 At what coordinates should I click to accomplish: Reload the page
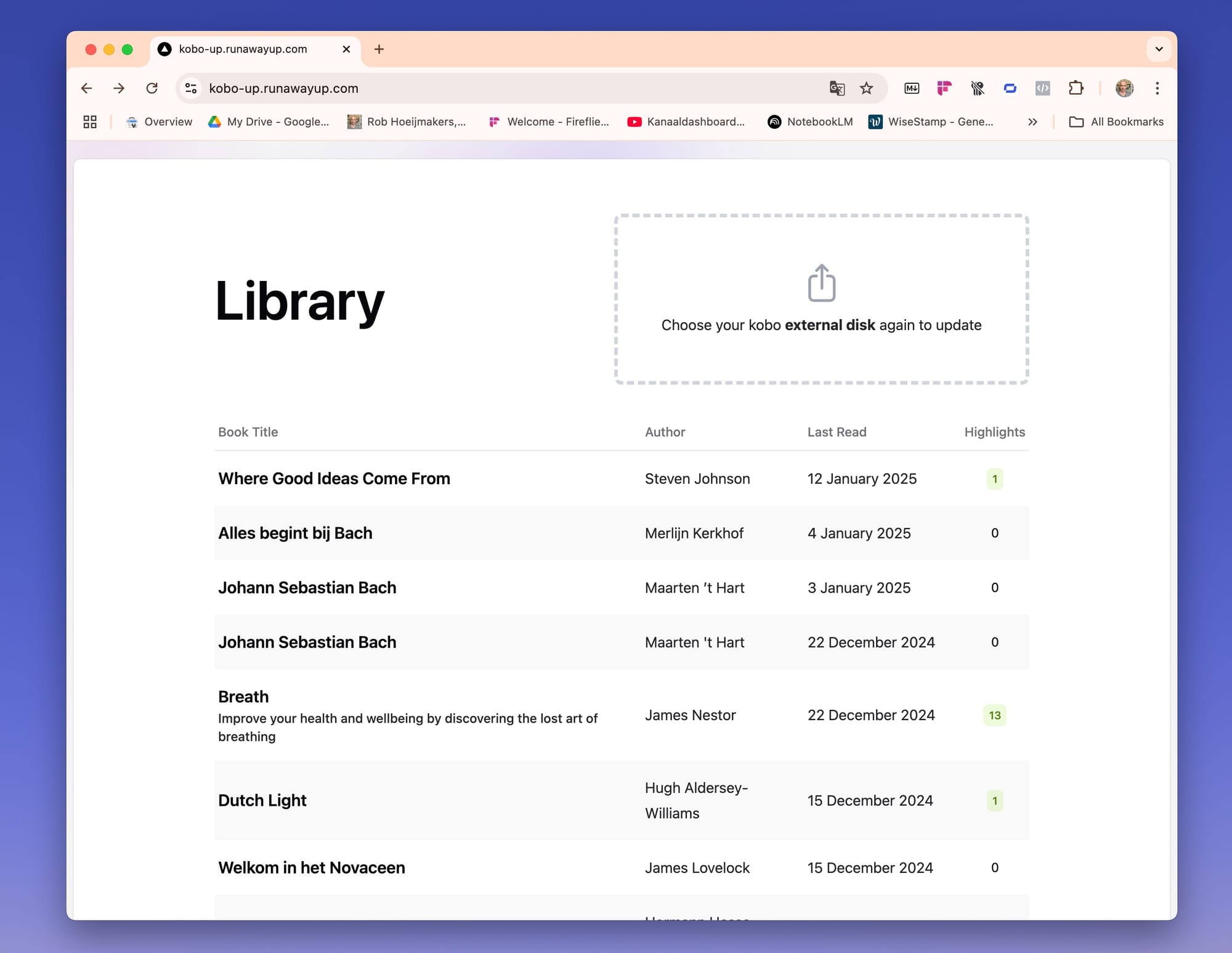pos(152,88)
